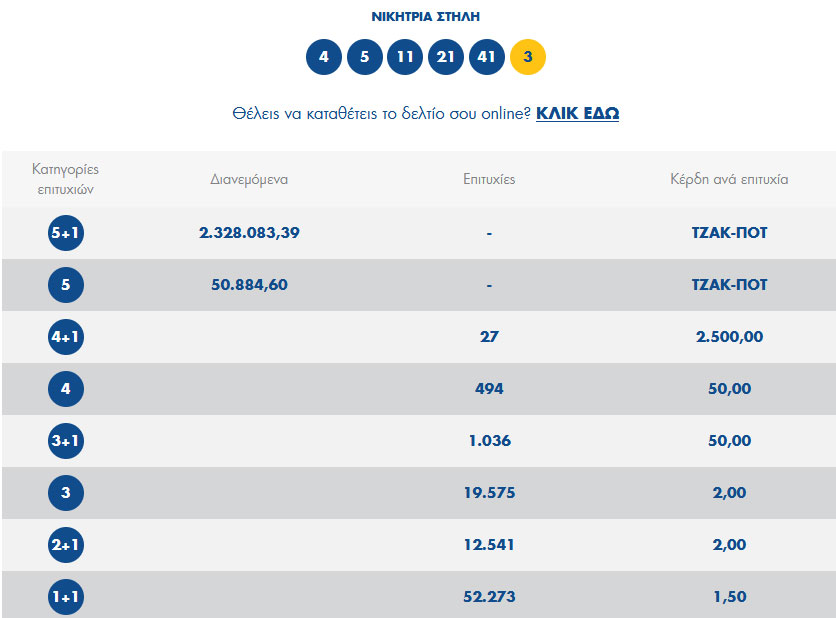Click winning number ball 4 in the top row
Viewport: 836px width, 618px height.
324,57
